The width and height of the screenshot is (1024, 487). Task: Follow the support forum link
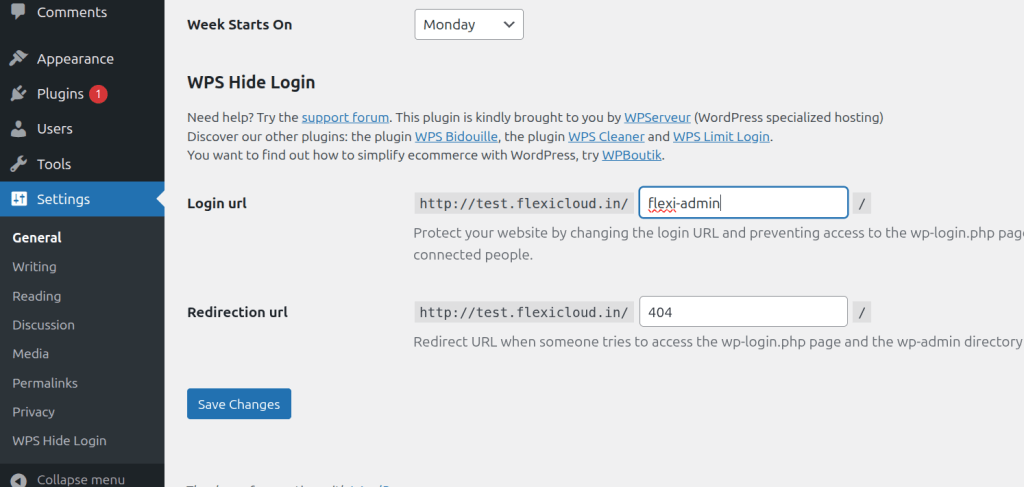[345, 117]
